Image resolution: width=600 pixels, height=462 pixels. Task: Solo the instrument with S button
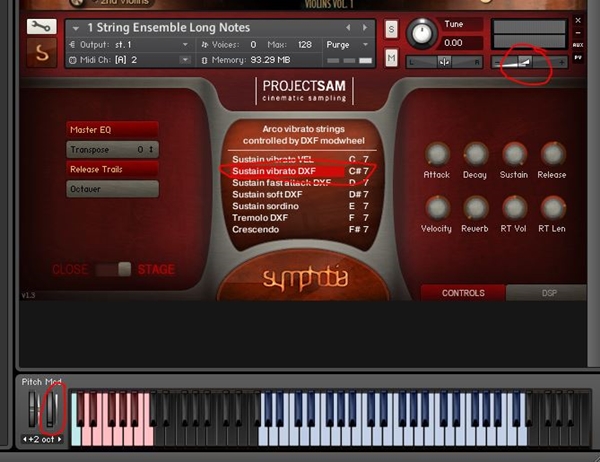click(x=391, y=29)
